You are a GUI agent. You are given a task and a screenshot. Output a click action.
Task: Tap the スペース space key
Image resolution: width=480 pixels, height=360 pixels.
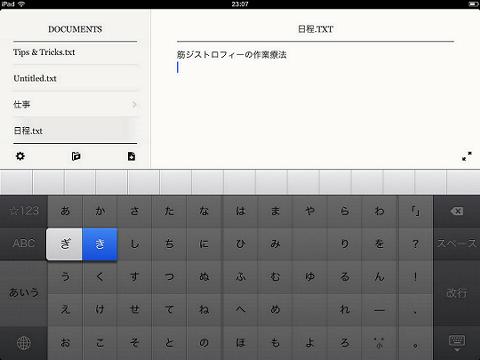[456, 243]
